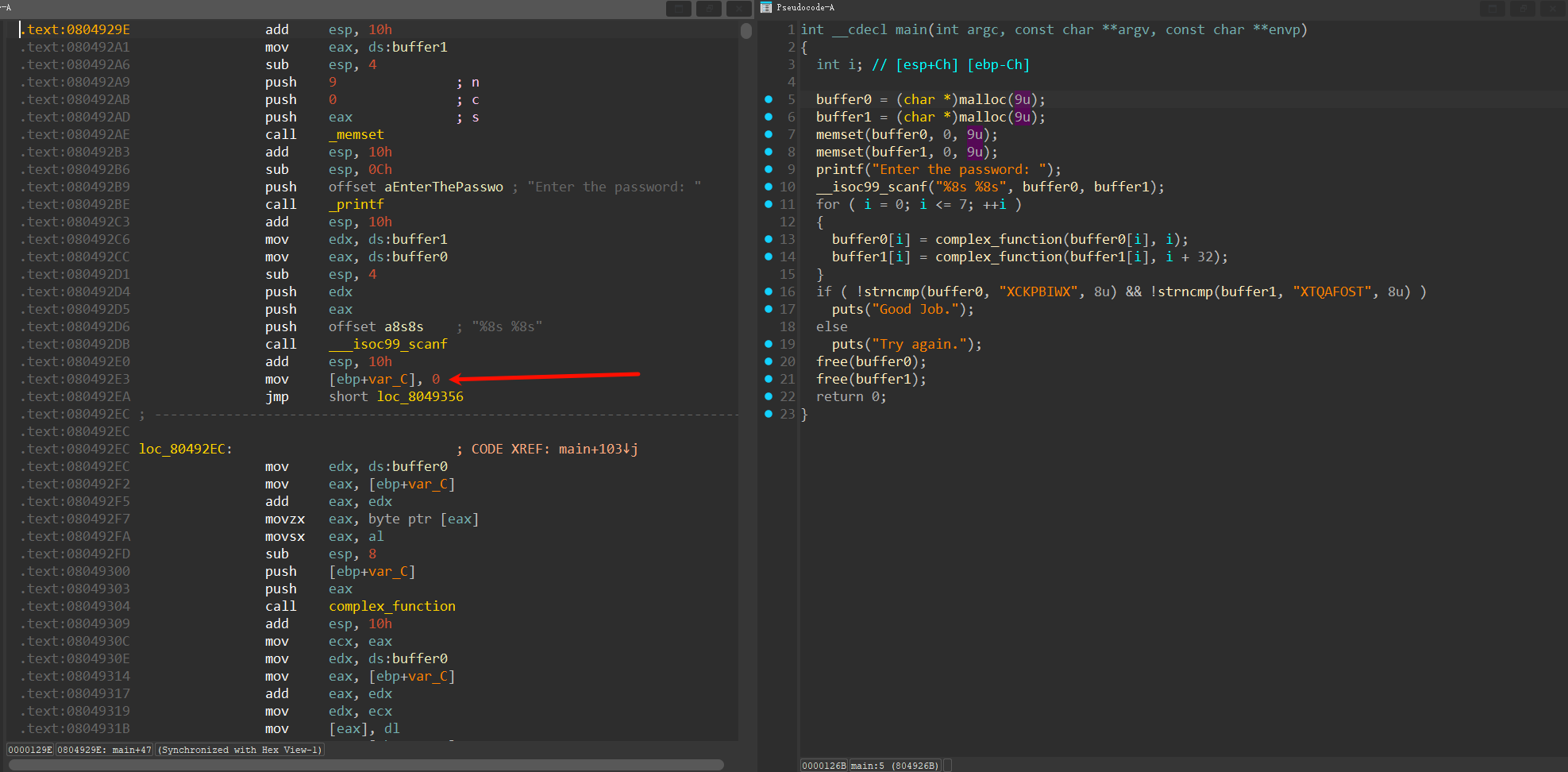
Task: Click 'movzx' instruction mnemonic
Action: [x=285, y=519]
